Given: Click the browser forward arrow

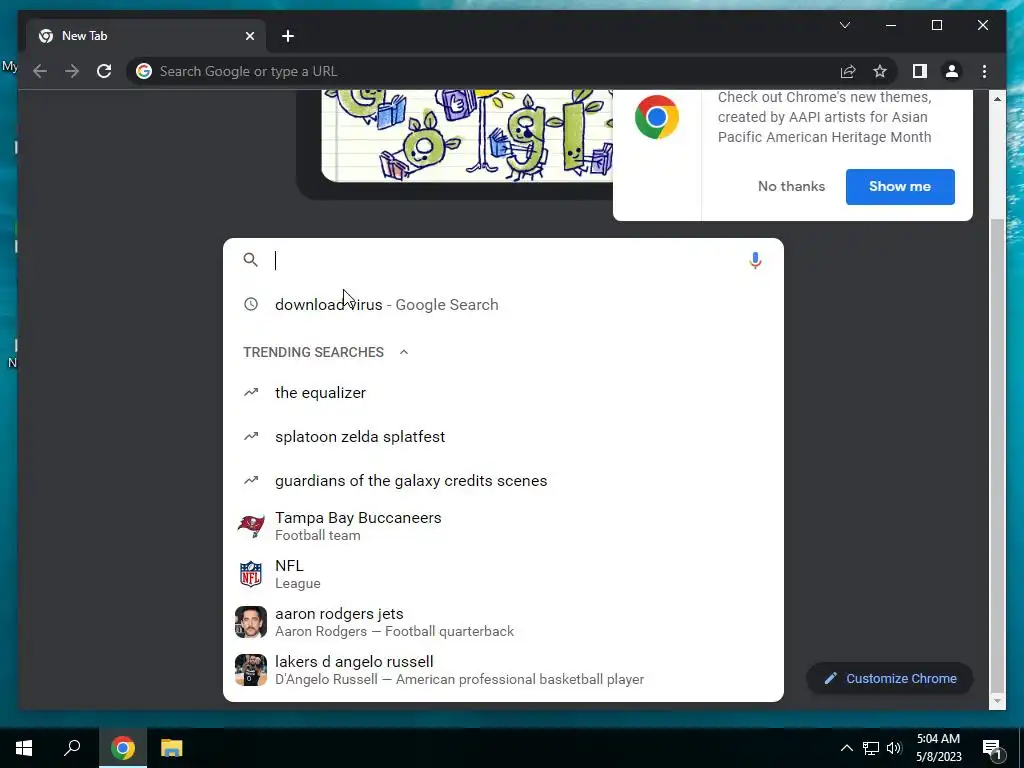Looking at the screenshot, I should pos(72,71).
